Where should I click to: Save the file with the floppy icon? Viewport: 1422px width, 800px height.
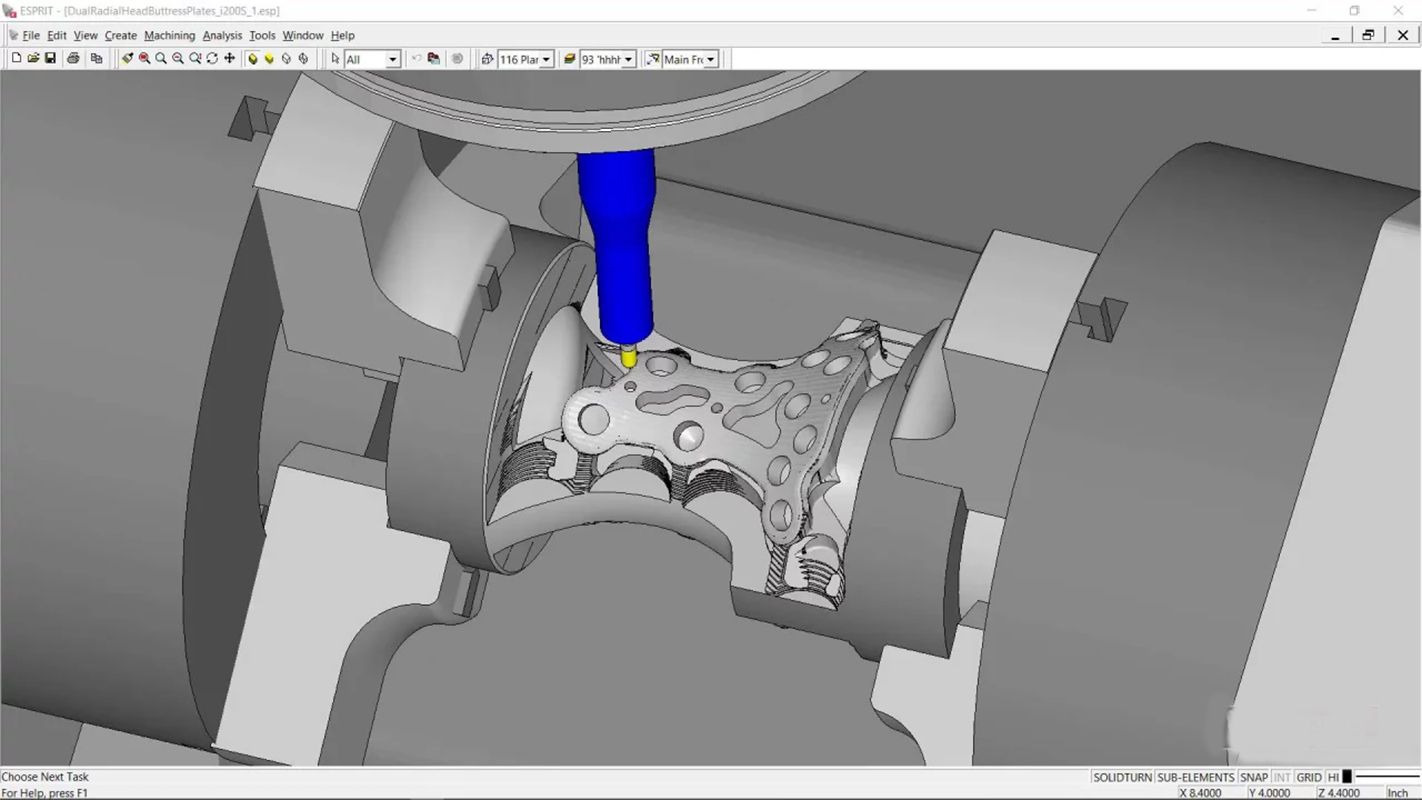(50, 59)
